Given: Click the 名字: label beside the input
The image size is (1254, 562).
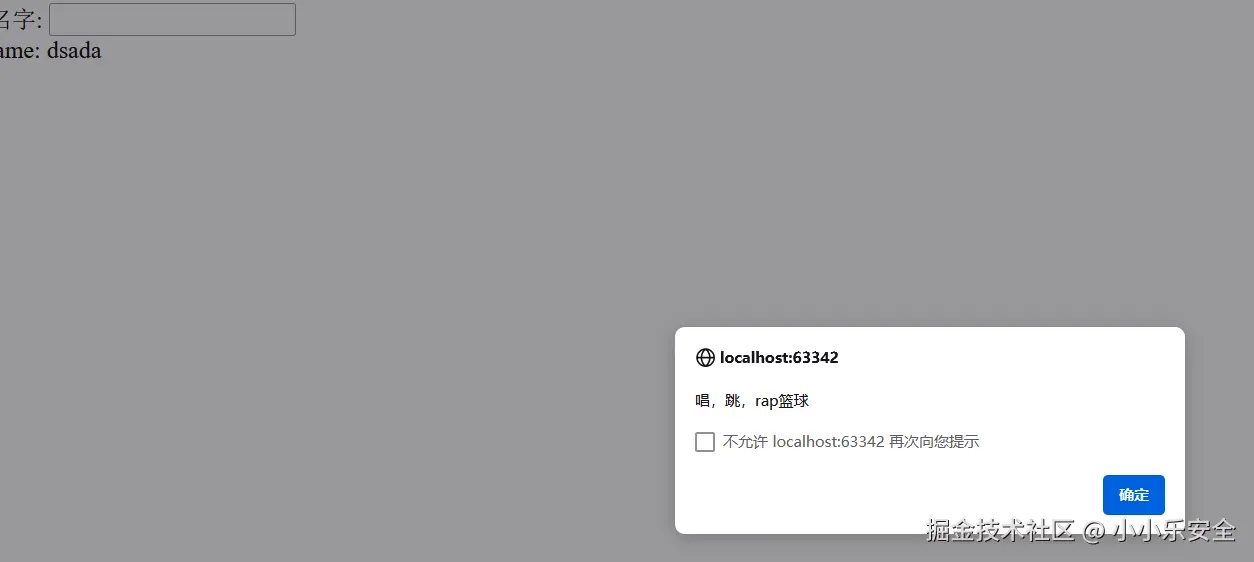Looking at the screenshot, I should [x=21, y=21].
